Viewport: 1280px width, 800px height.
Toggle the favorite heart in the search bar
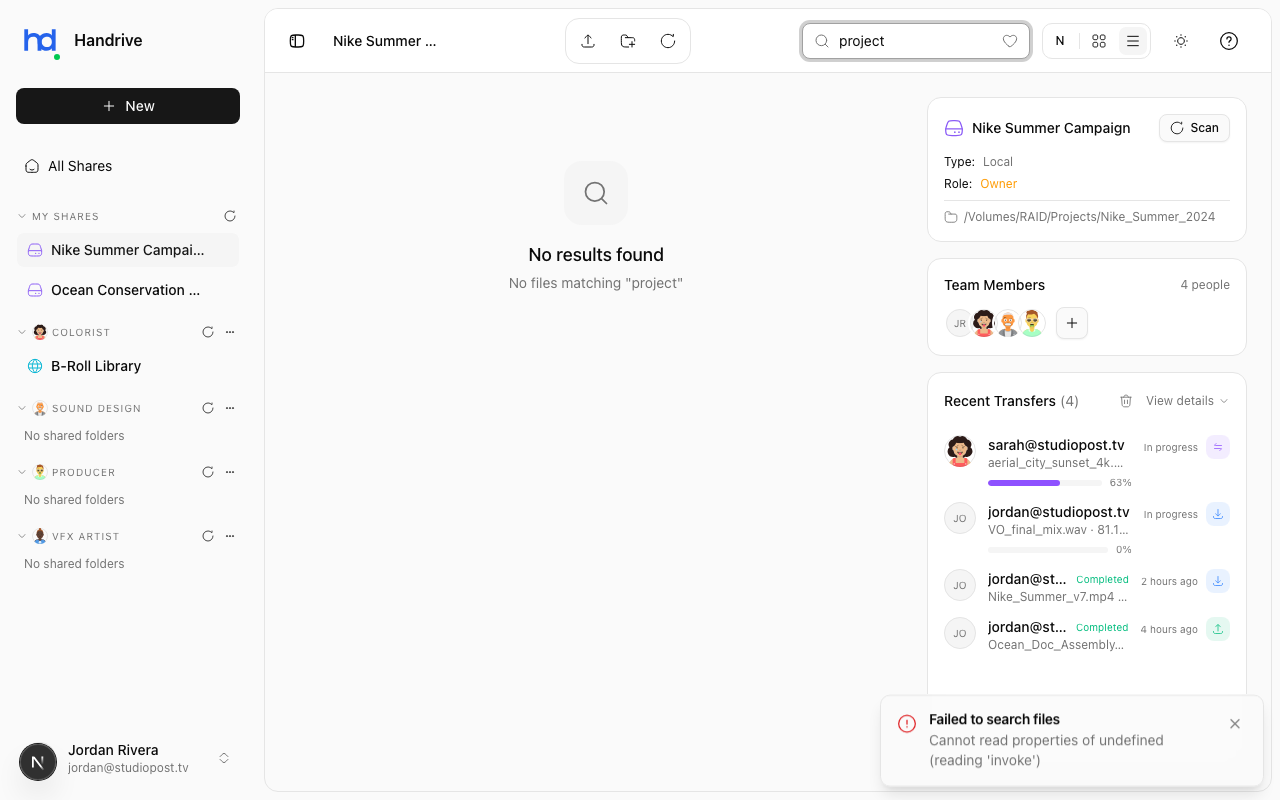[x=1009, y=41]
